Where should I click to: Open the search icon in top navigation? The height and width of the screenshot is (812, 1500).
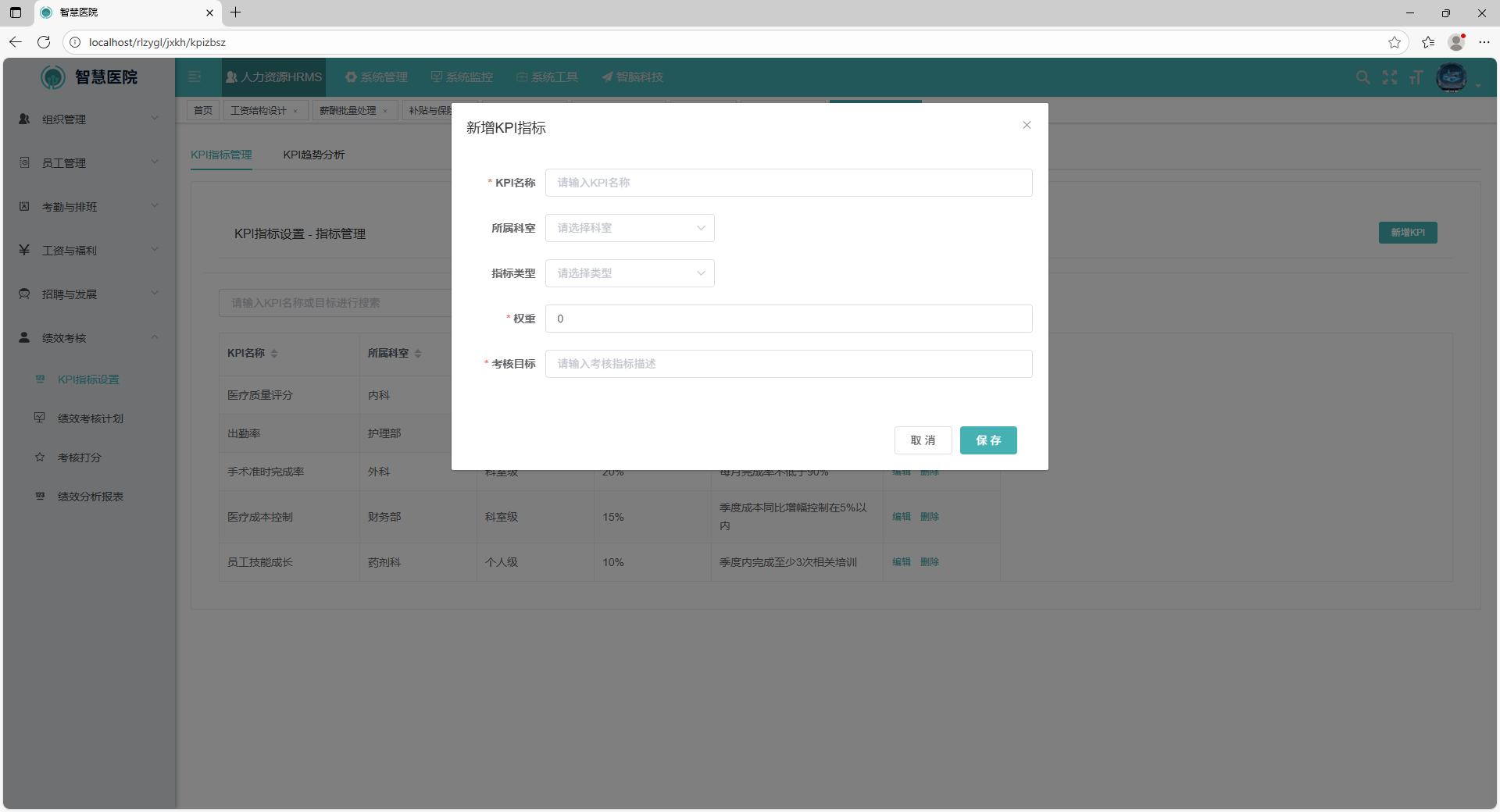click(x=1362, y=77)
